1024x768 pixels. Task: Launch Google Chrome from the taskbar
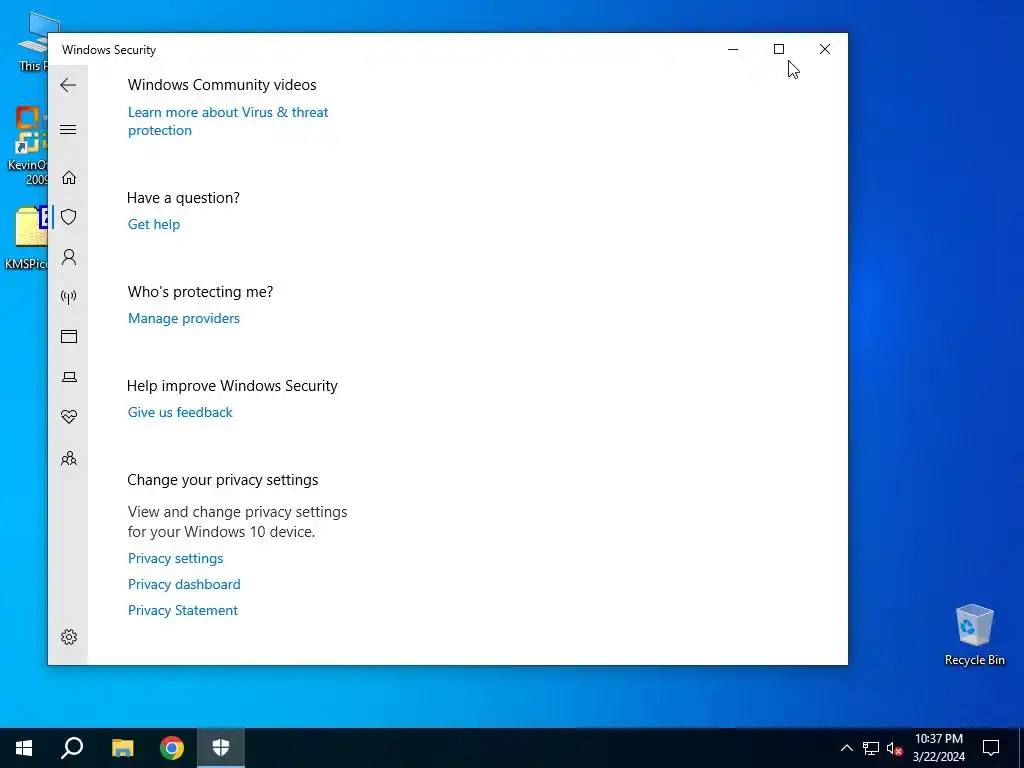[x=172, y=748]
